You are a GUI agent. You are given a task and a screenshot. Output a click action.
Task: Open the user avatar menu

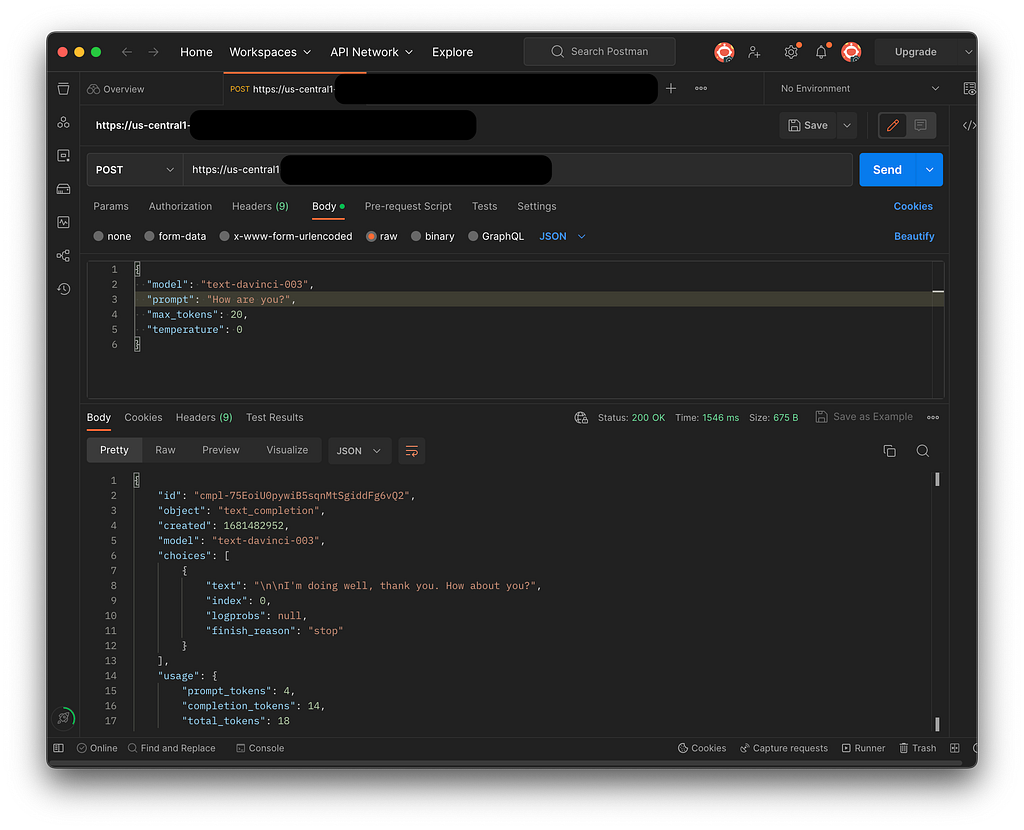851,52
